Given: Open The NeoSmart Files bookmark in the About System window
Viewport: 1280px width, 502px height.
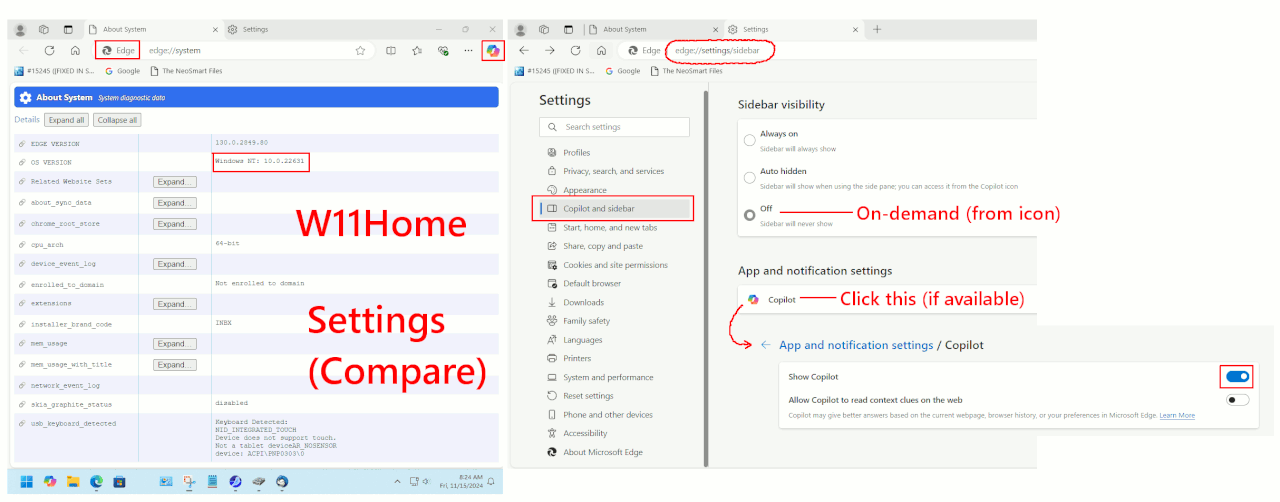Looking at the screenshot, I should pos(188,71).
